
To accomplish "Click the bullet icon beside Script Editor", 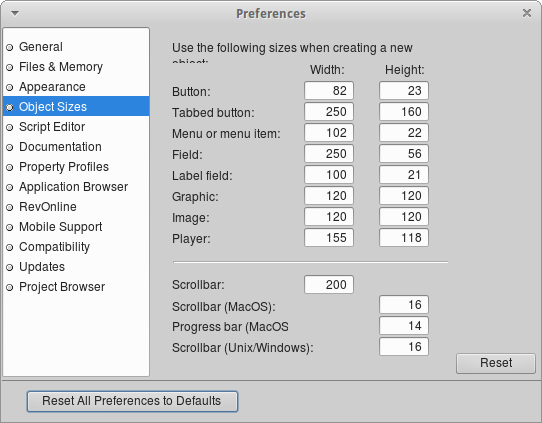I will tap(10, 128).
